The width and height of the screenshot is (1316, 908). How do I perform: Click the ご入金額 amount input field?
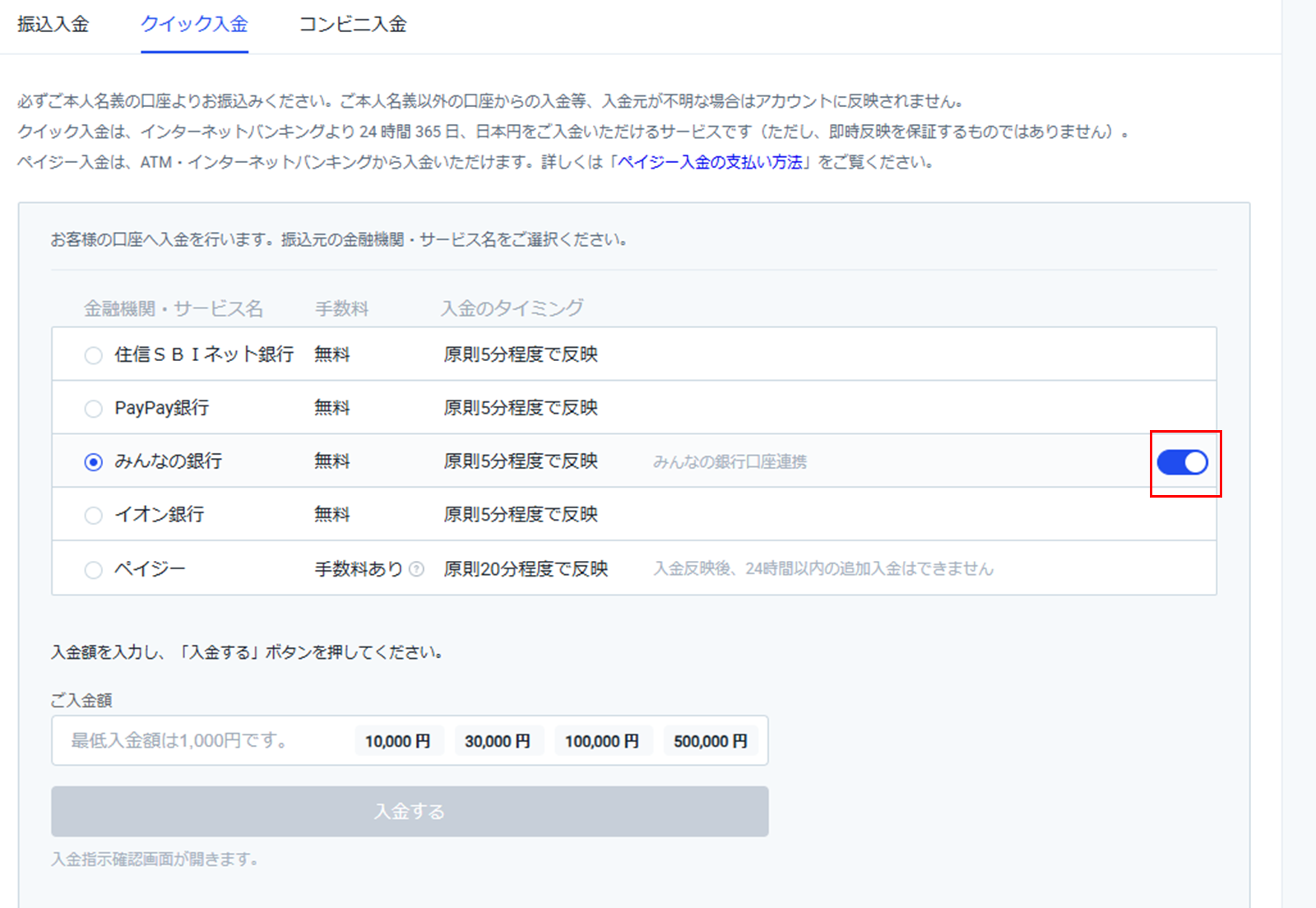pos(202,741)
